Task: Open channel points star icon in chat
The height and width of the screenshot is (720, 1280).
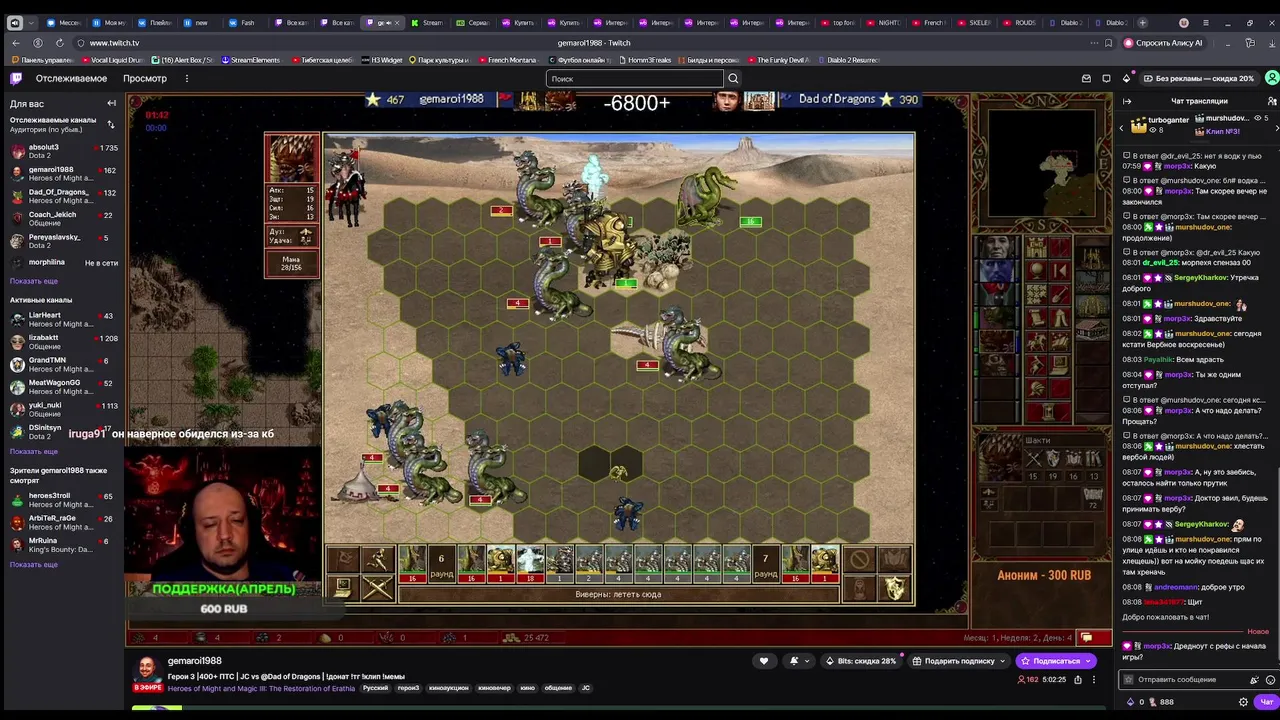Action: [1128, 680]
